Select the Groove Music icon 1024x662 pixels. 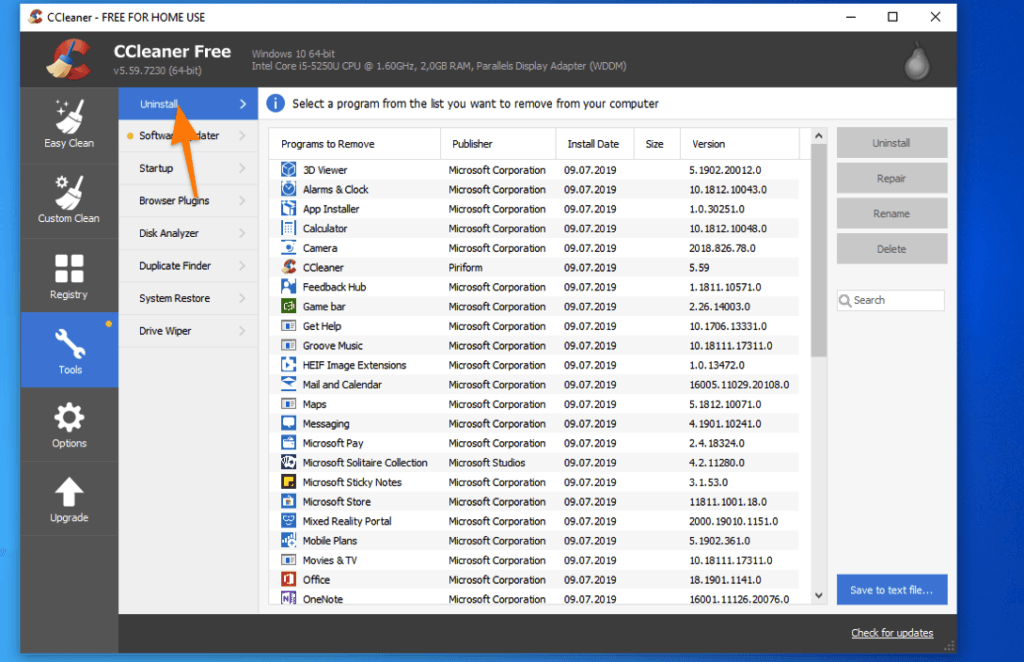pos(289,345)
